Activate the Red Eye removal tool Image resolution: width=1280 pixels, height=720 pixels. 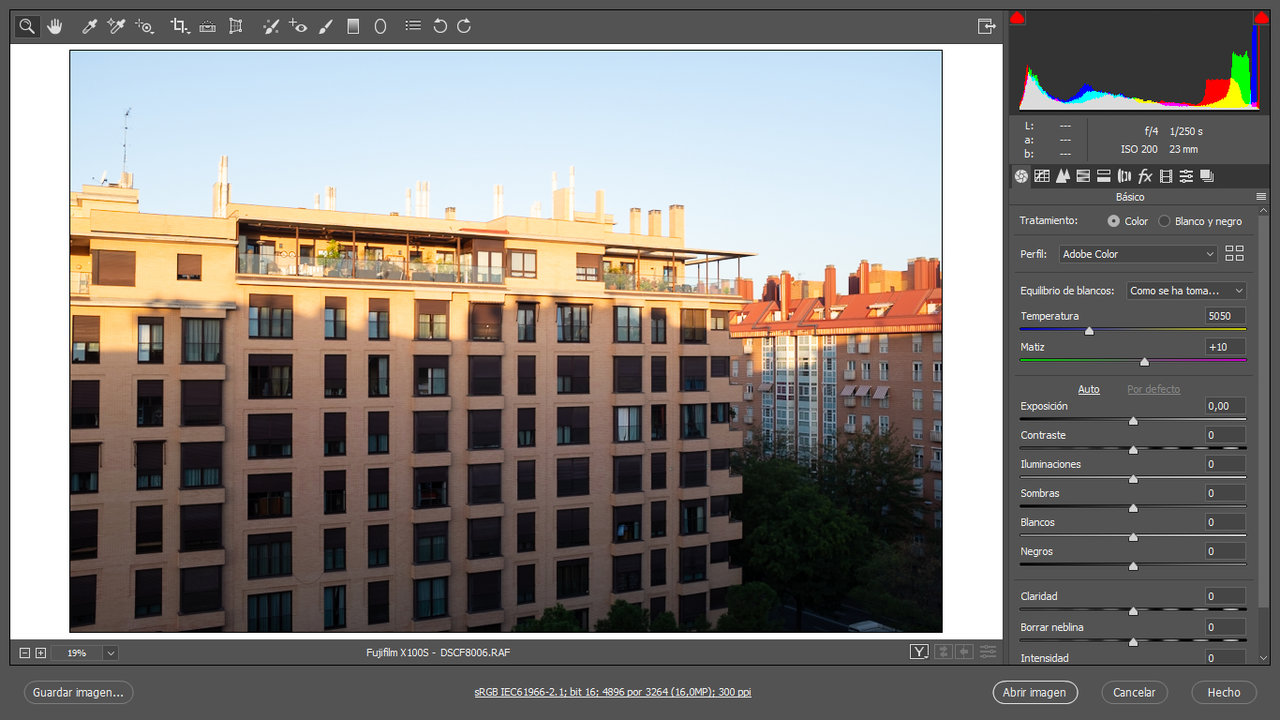[x=298, y=27]
